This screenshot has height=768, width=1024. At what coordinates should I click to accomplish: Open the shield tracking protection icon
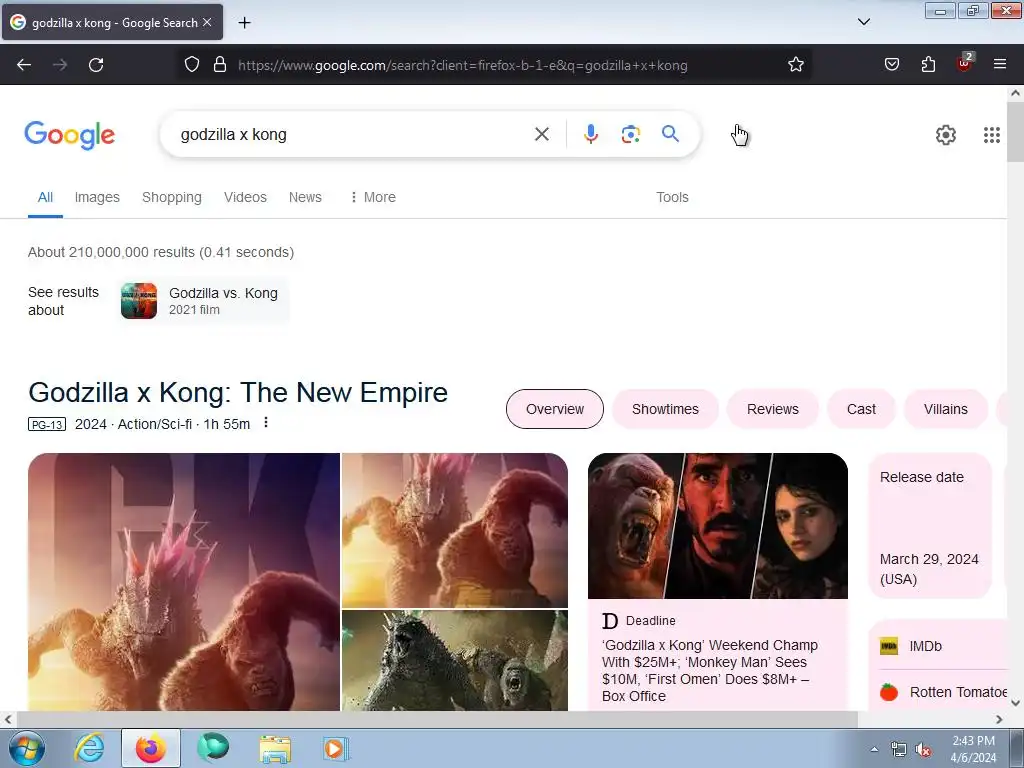(191, 65)
